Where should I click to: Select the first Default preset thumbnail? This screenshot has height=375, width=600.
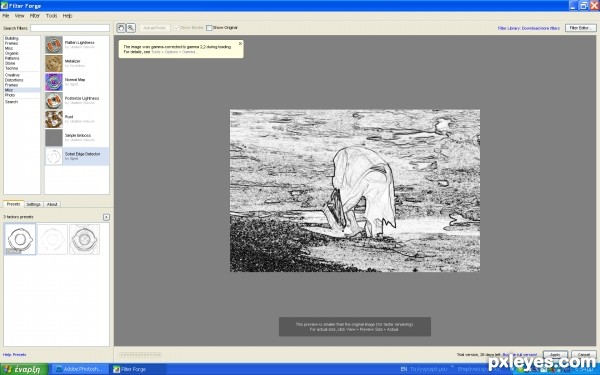click(20, 239)
